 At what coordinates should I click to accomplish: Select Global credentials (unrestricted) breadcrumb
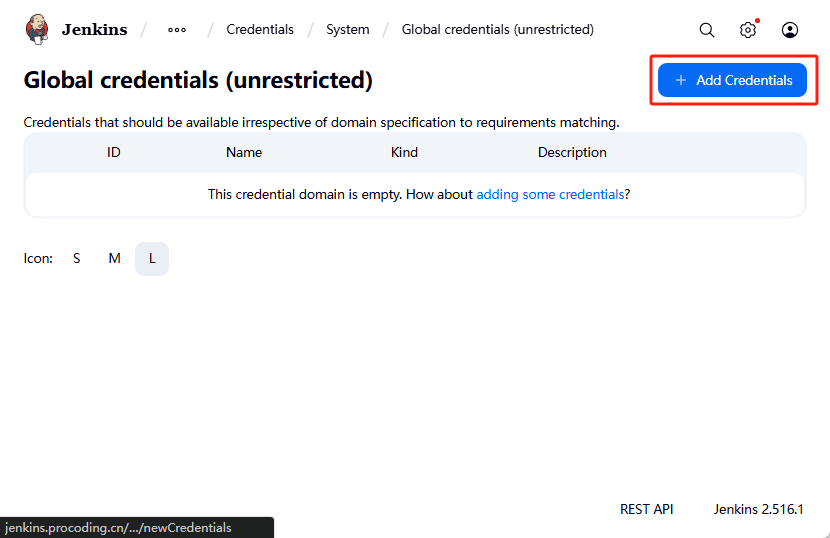pos(497,30)
